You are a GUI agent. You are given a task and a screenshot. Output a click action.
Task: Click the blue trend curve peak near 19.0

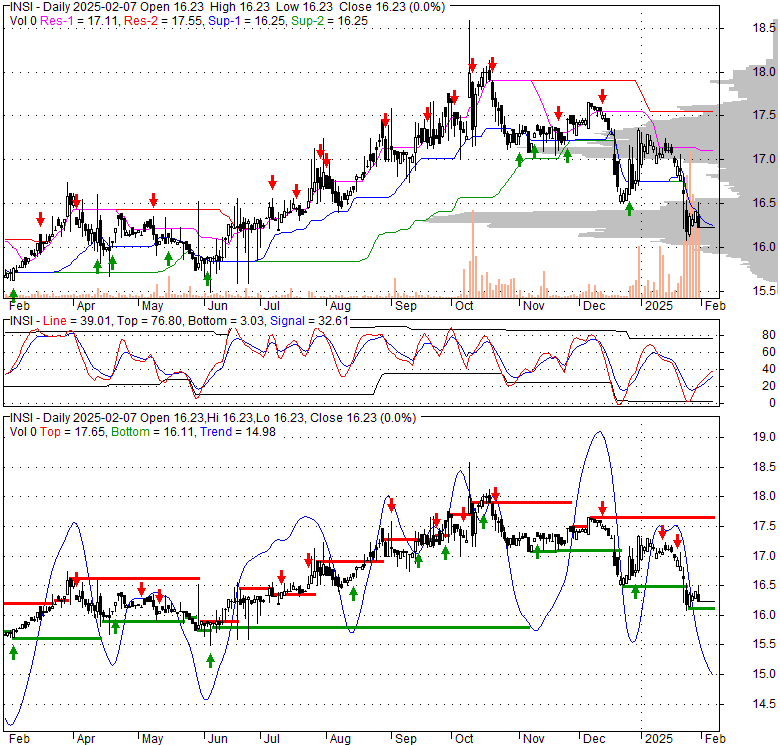point(600,432)
